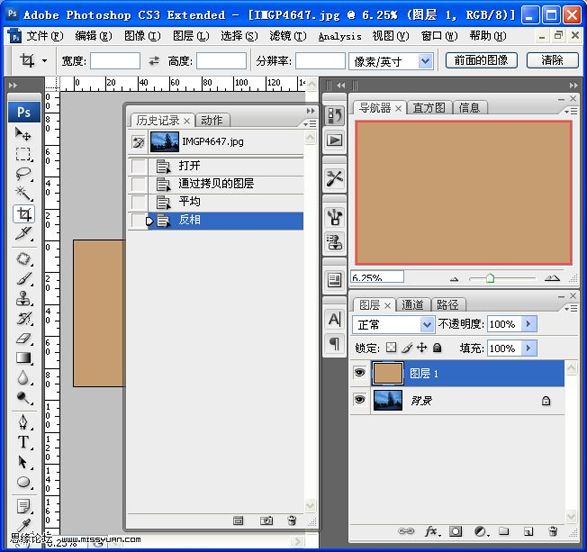Select the Move tool
Screen dimensions: 587x552
pos(23,134)
